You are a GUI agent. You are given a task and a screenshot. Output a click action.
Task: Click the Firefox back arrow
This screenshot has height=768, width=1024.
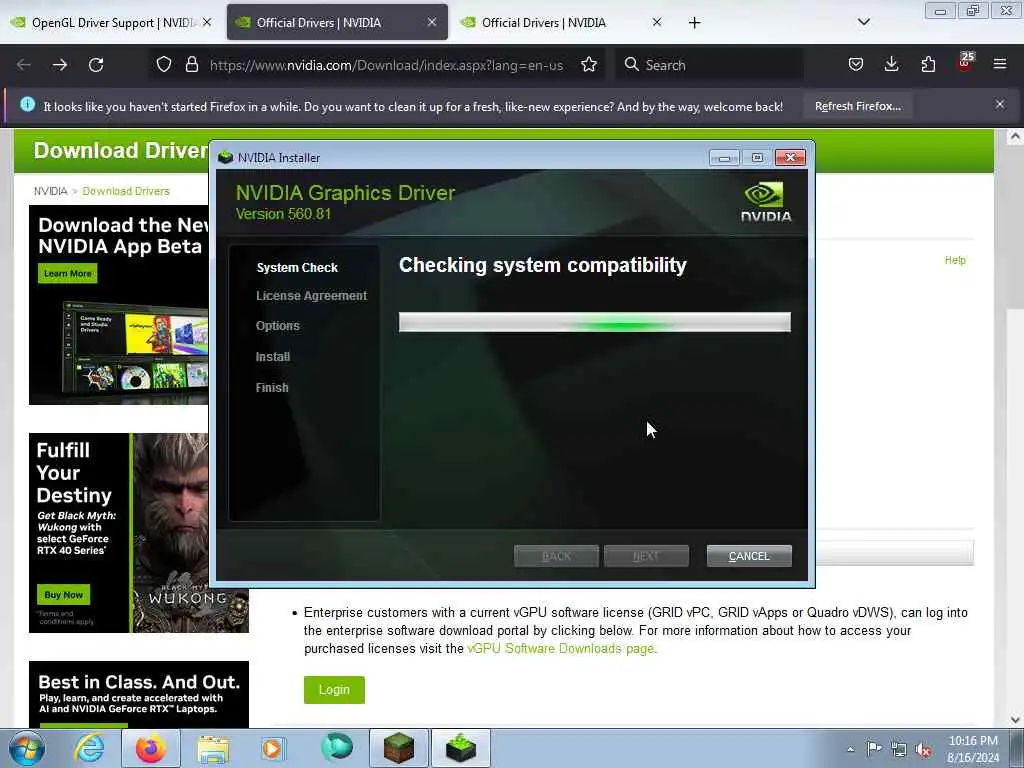pyautogui.click(x=24, y=65)
